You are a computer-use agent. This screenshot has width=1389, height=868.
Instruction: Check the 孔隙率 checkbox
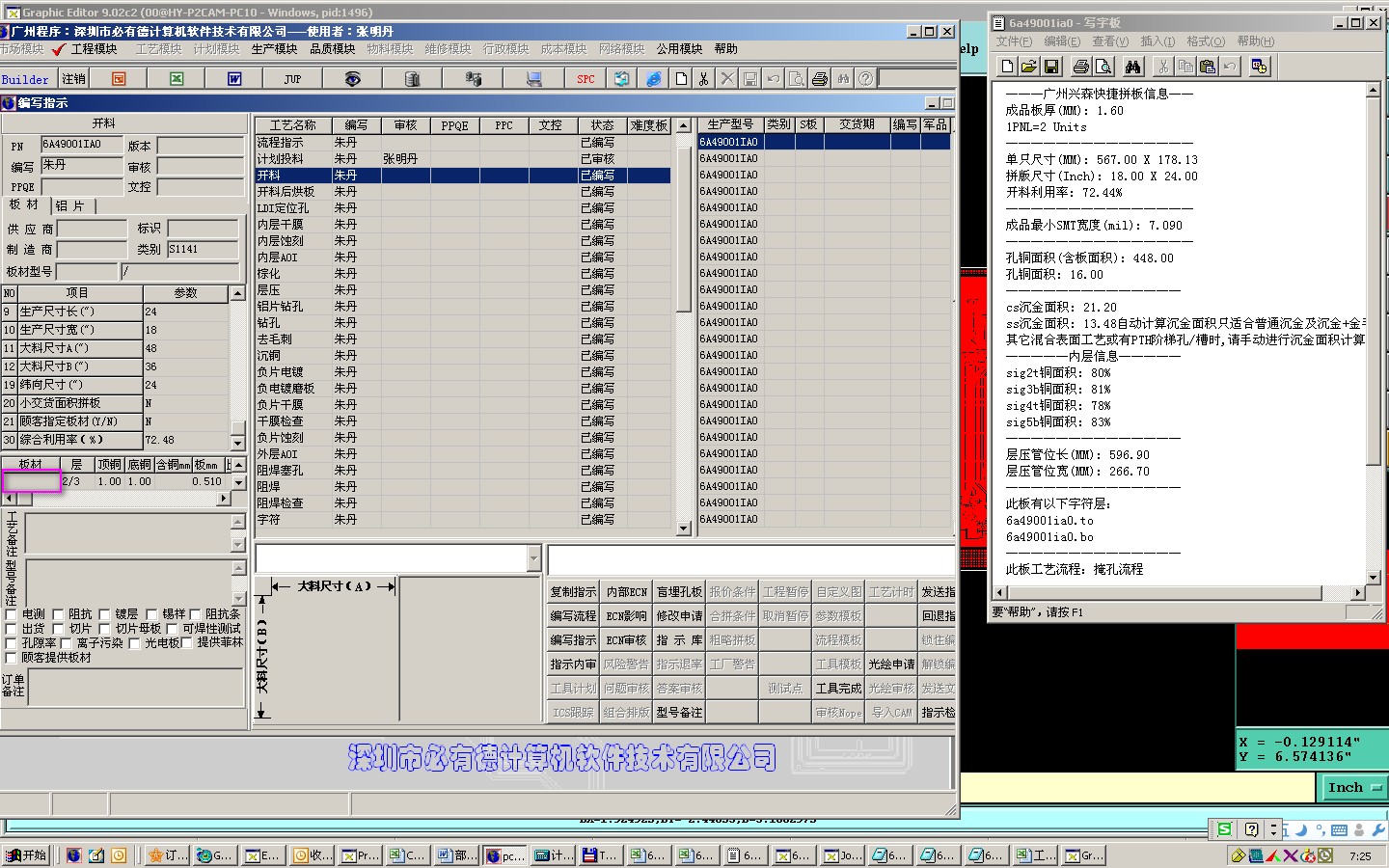(12, 643)
